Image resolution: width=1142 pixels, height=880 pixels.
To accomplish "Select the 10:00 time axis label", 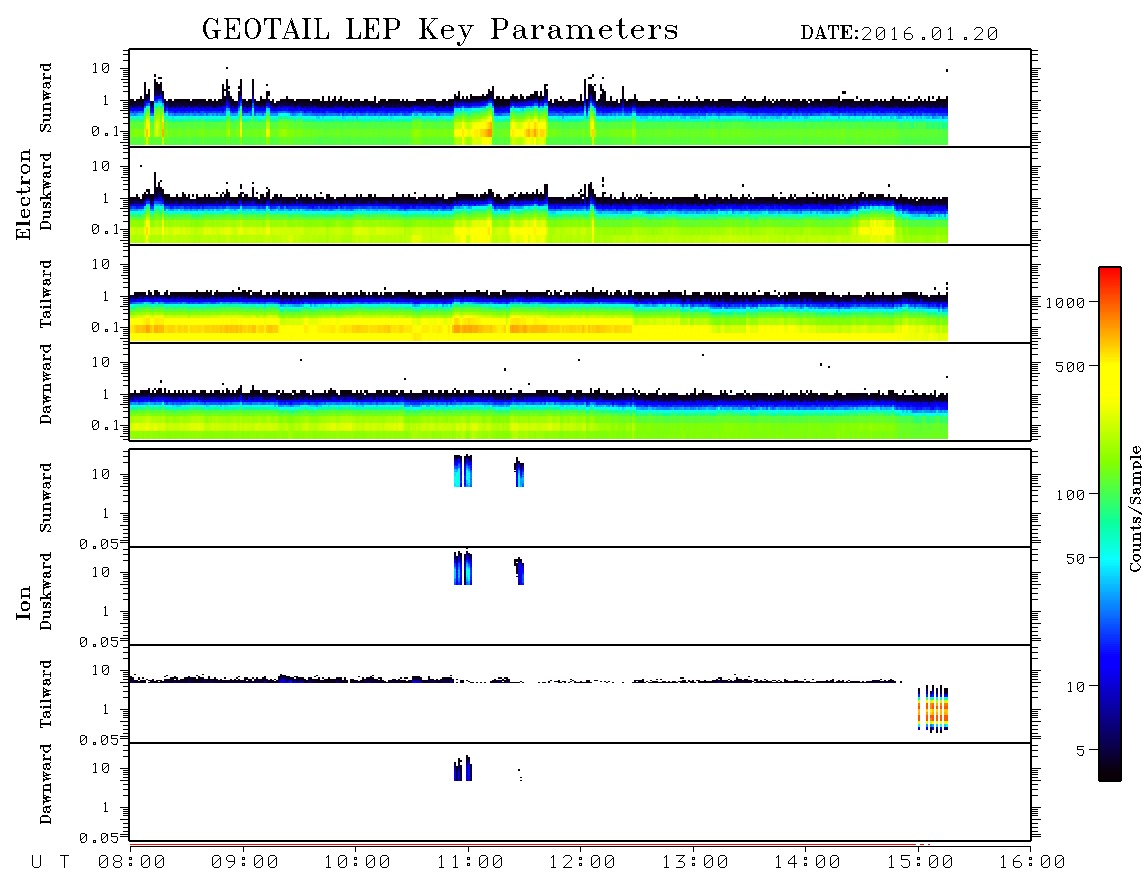I will pos(357,862).
